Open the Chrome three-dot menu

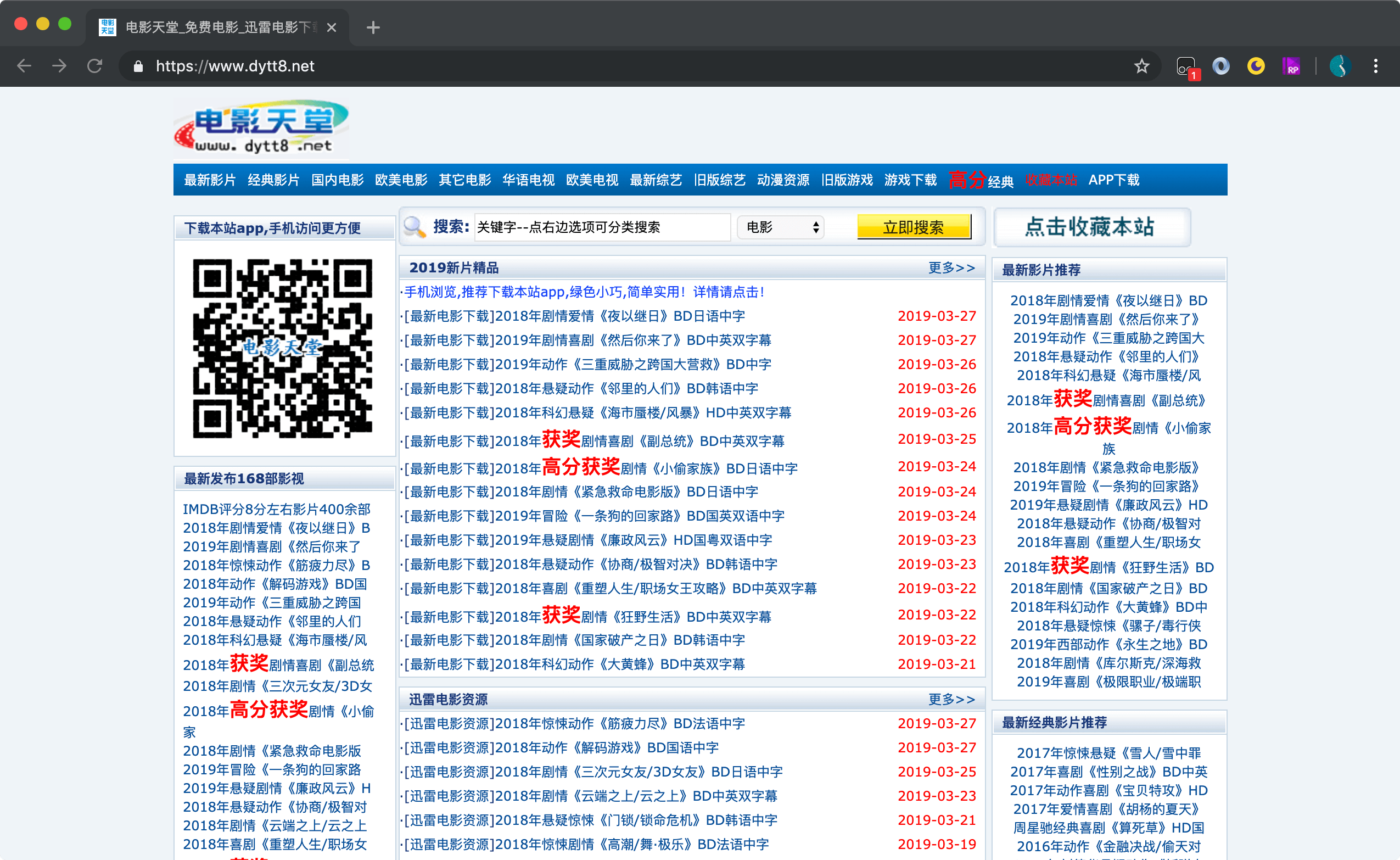pos(1375,66)
